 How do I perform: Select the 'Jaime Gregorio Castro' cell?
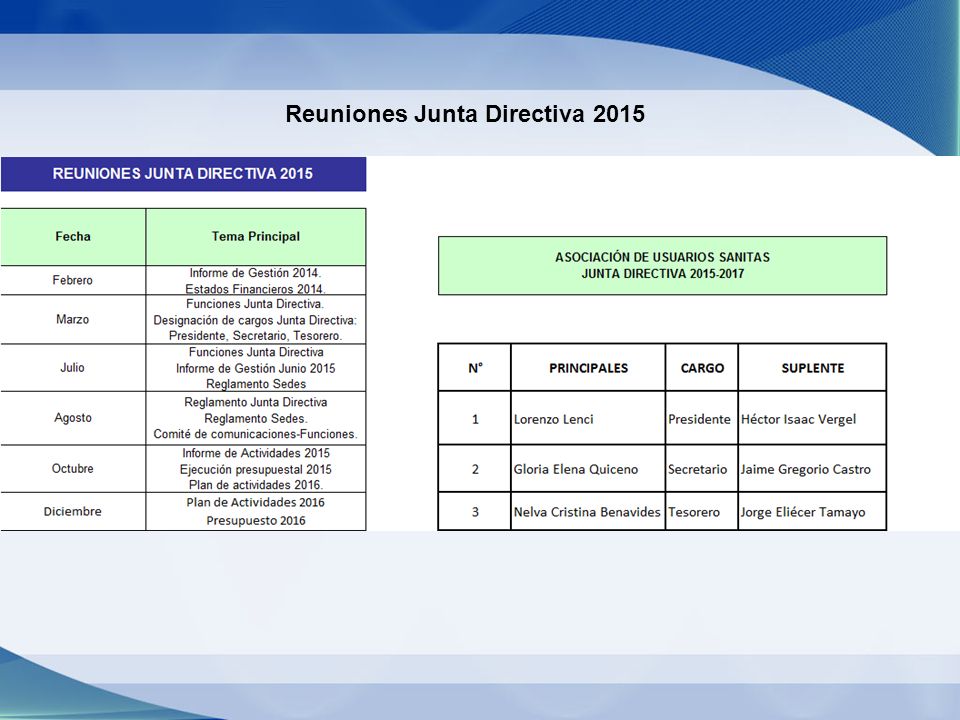812,470
